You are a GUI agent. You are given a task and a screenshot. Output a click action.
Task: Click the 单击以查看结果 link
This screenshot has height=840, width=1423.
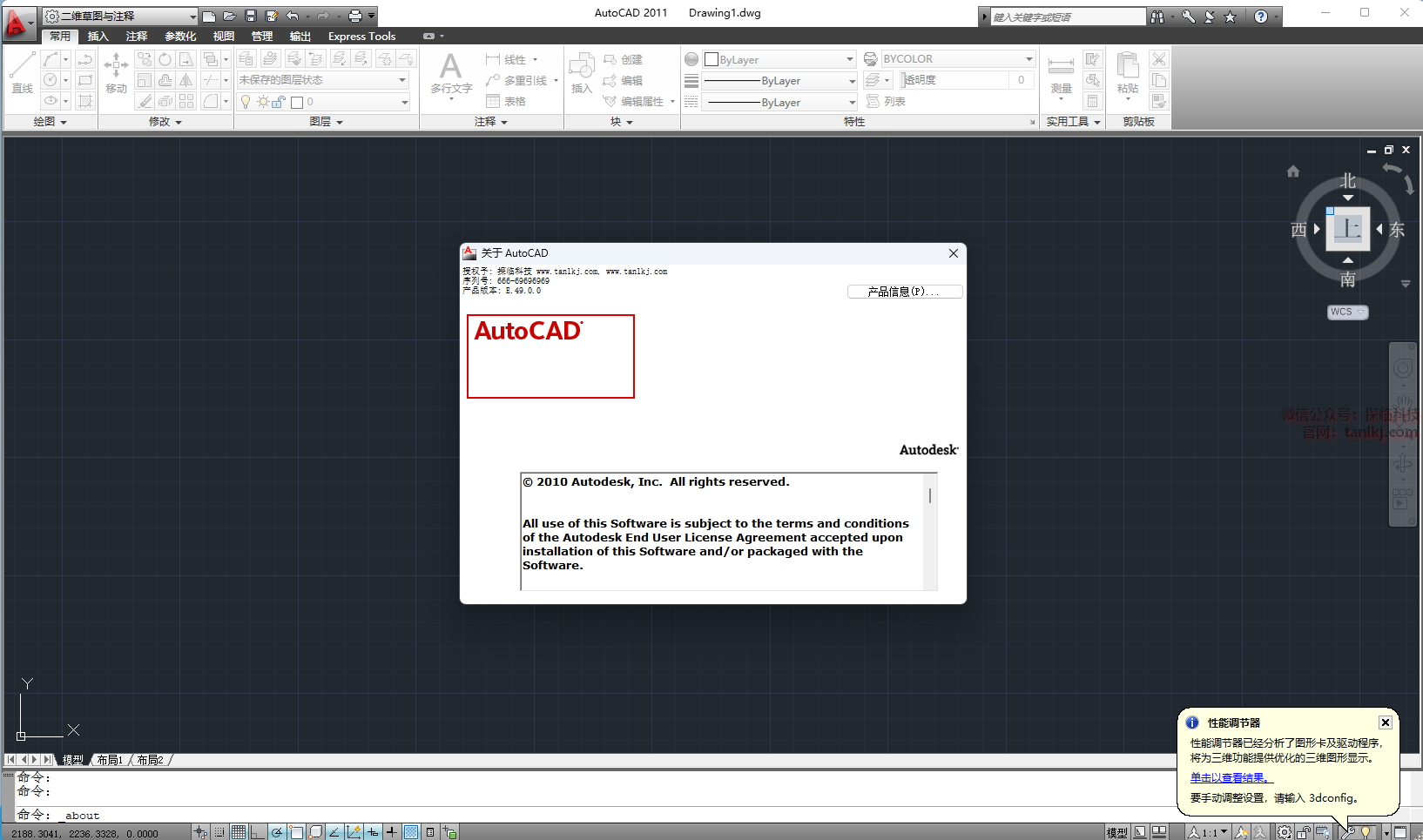pyautogui.click(x=1231, y=778)
